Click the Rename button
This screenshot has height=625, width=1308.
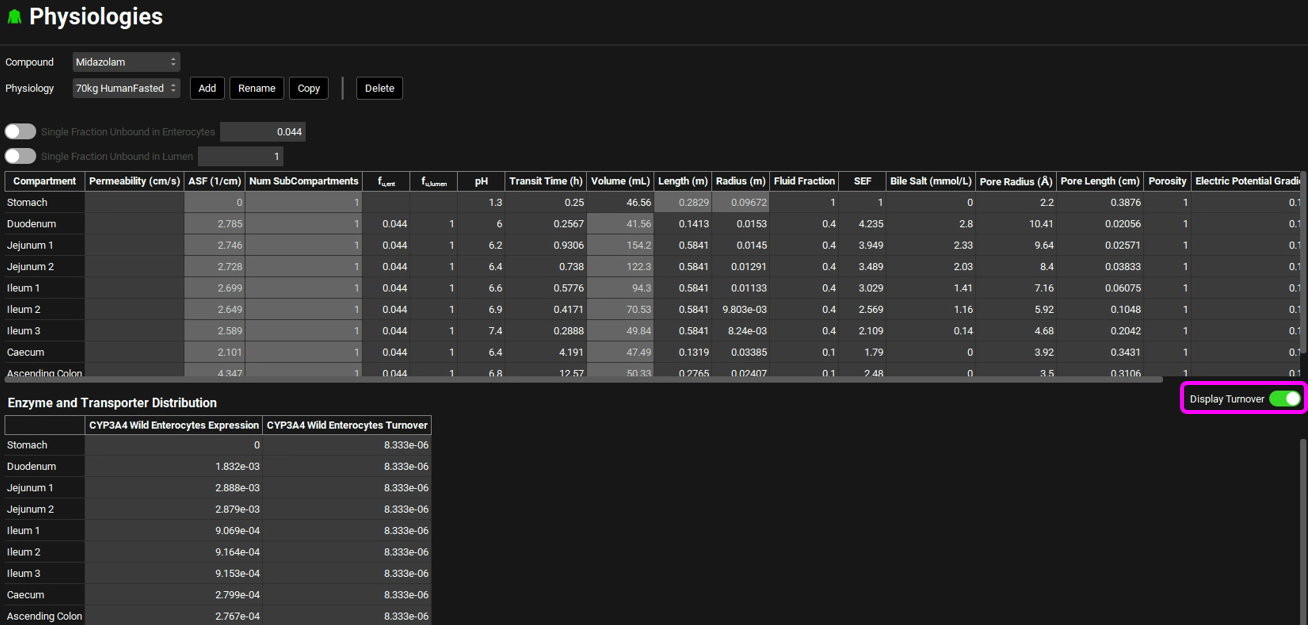point(256,88)
